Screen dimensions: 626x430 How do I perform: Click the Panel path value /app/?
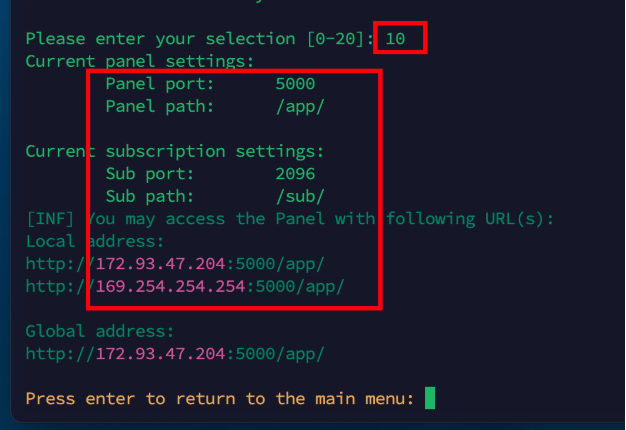[299, 106]
